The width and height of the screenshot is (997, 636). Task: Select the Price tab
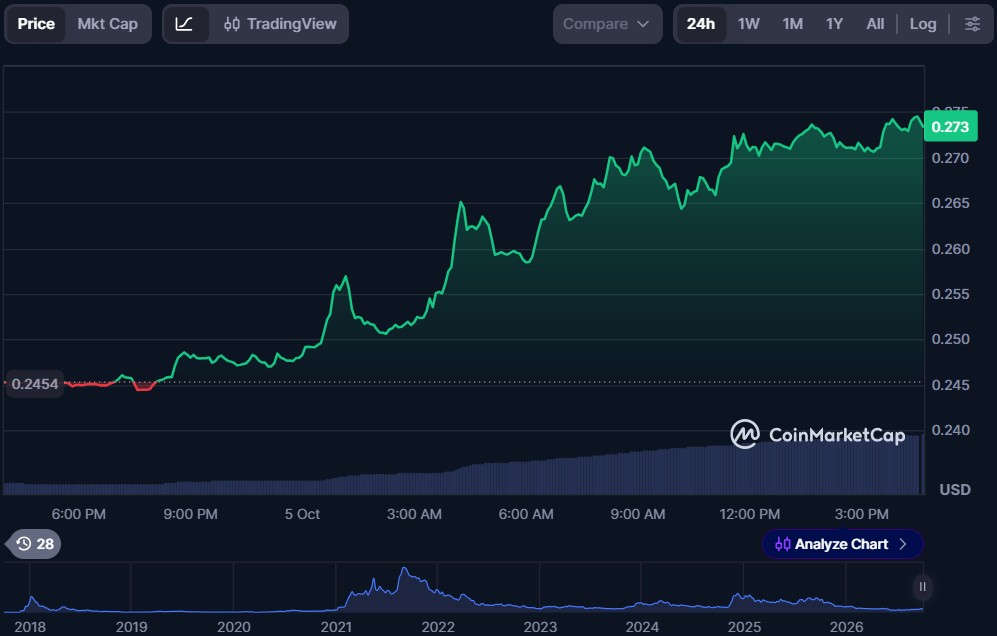(x=36, y=24)
